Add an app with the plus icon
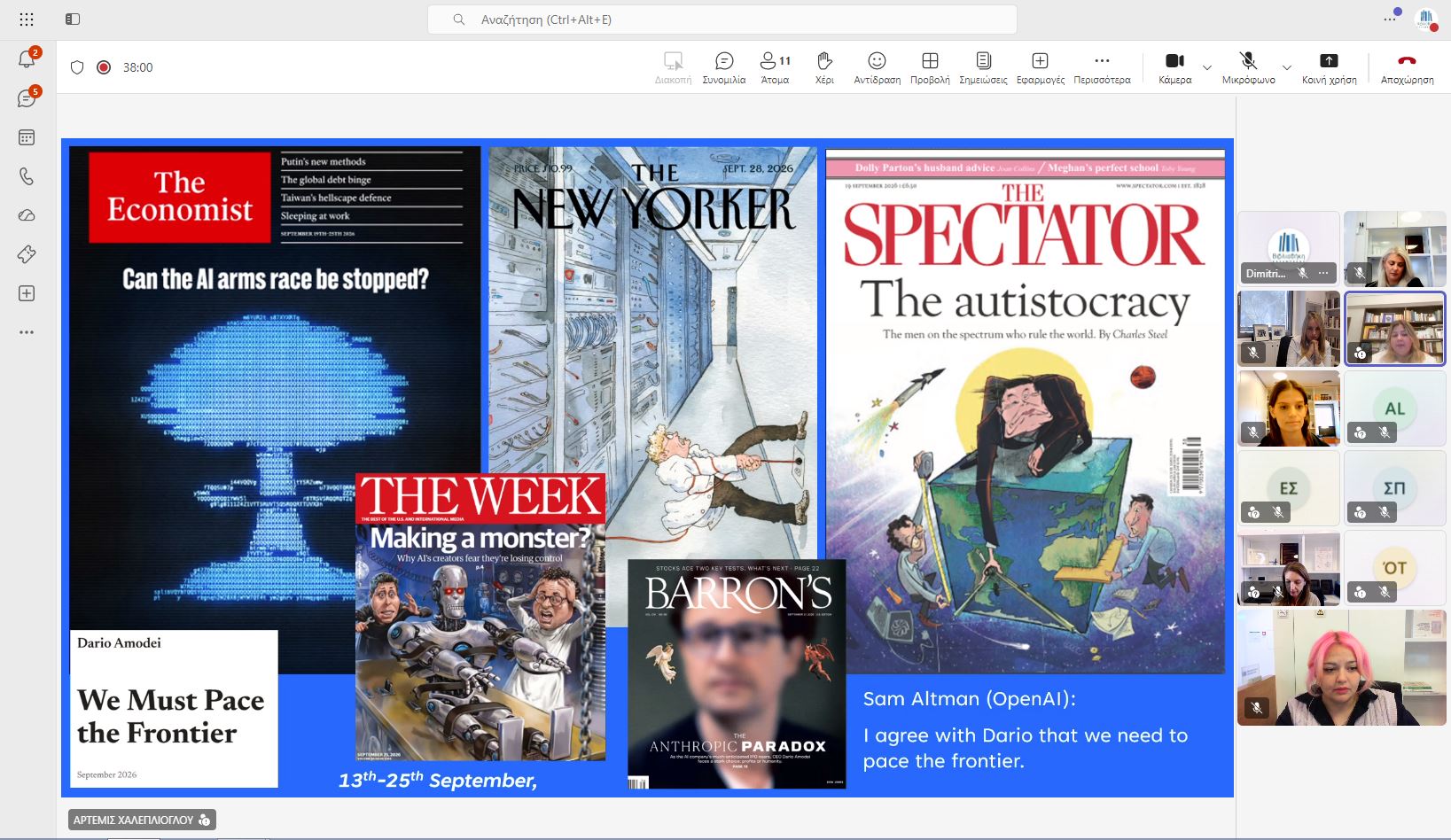The image size is (1451, 840). 27,293
